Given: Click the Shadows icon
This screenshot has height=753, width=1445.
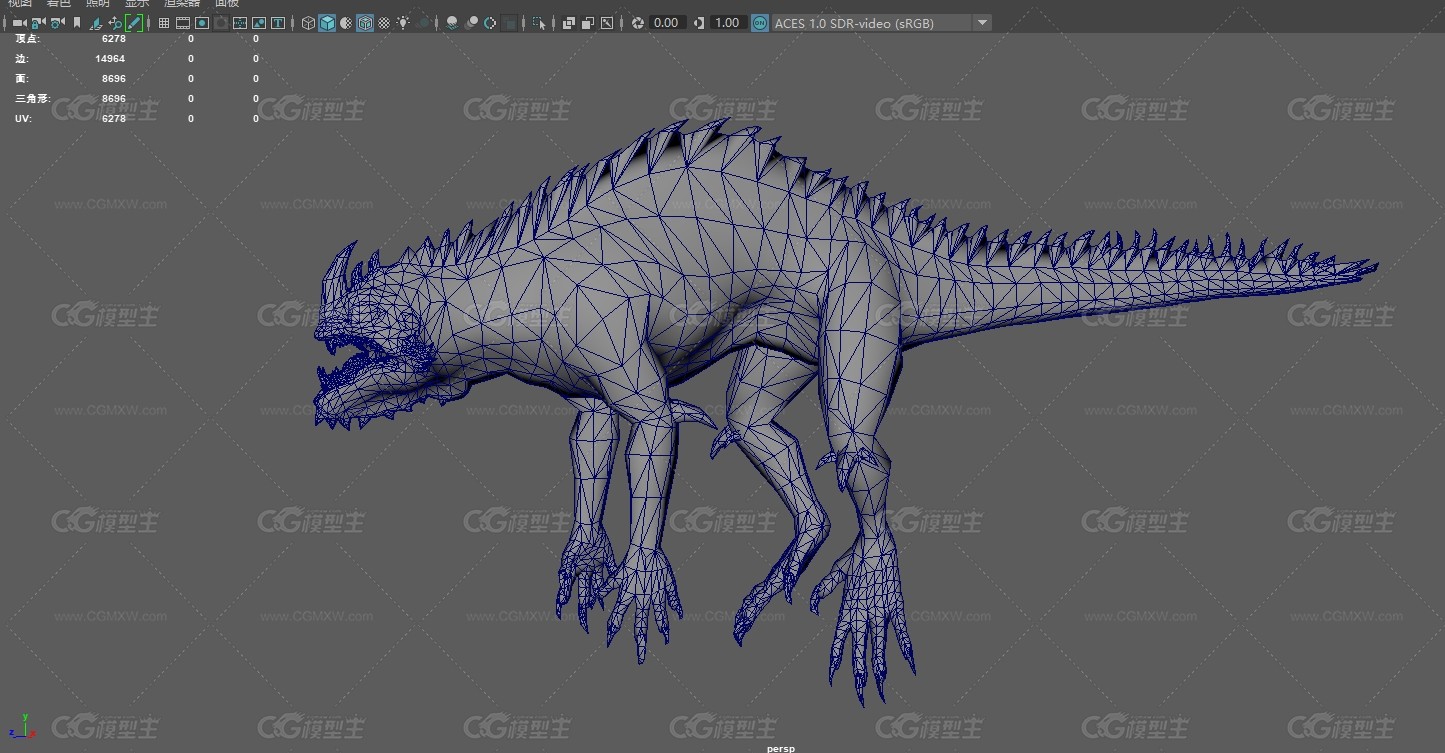Looking at the screenshot, I should point(423,23).
